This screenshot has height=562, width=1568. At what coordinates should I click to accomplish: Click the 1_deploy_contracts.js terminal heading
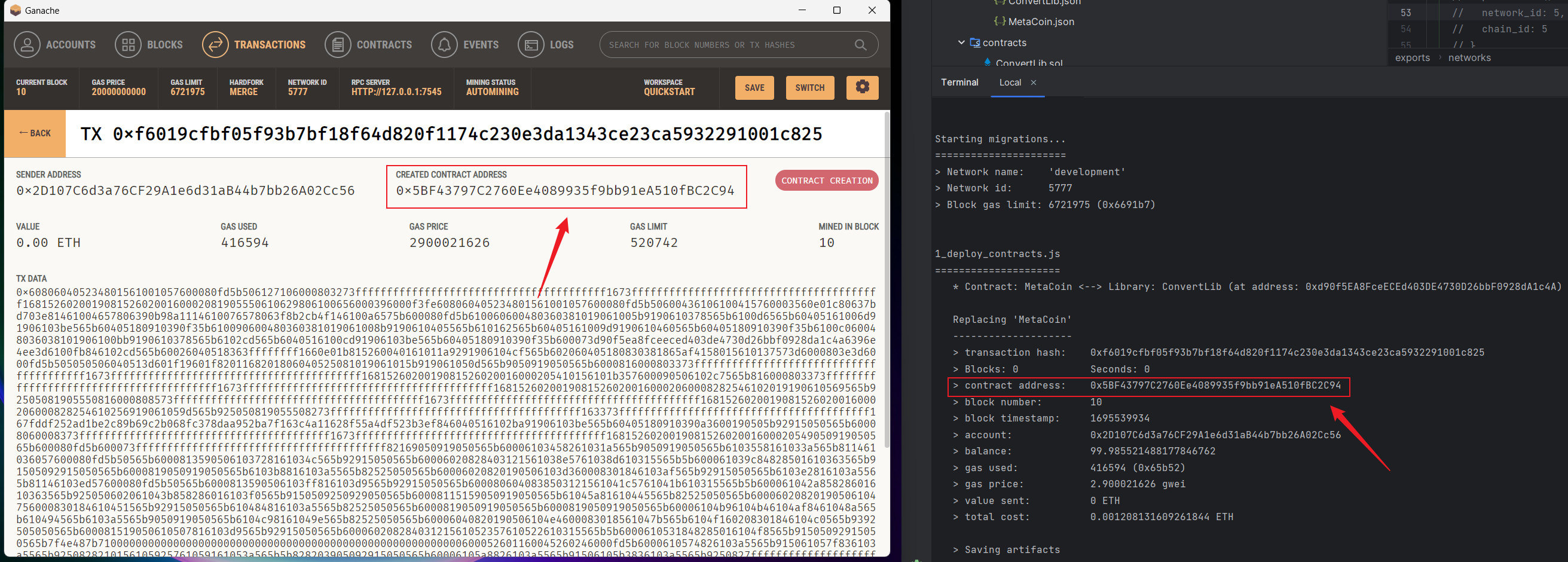(x=998, y=254)
